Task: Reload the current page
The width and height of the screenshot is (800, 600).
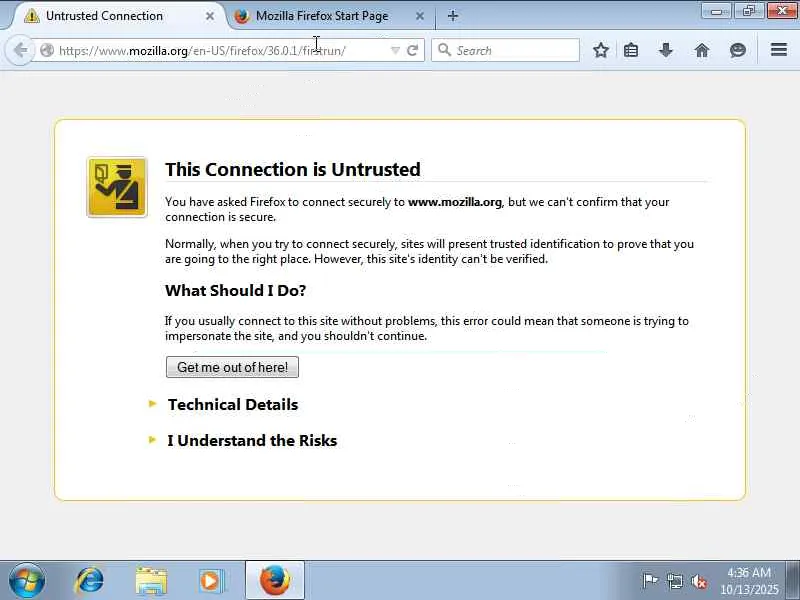Action: tap(412, 50)
